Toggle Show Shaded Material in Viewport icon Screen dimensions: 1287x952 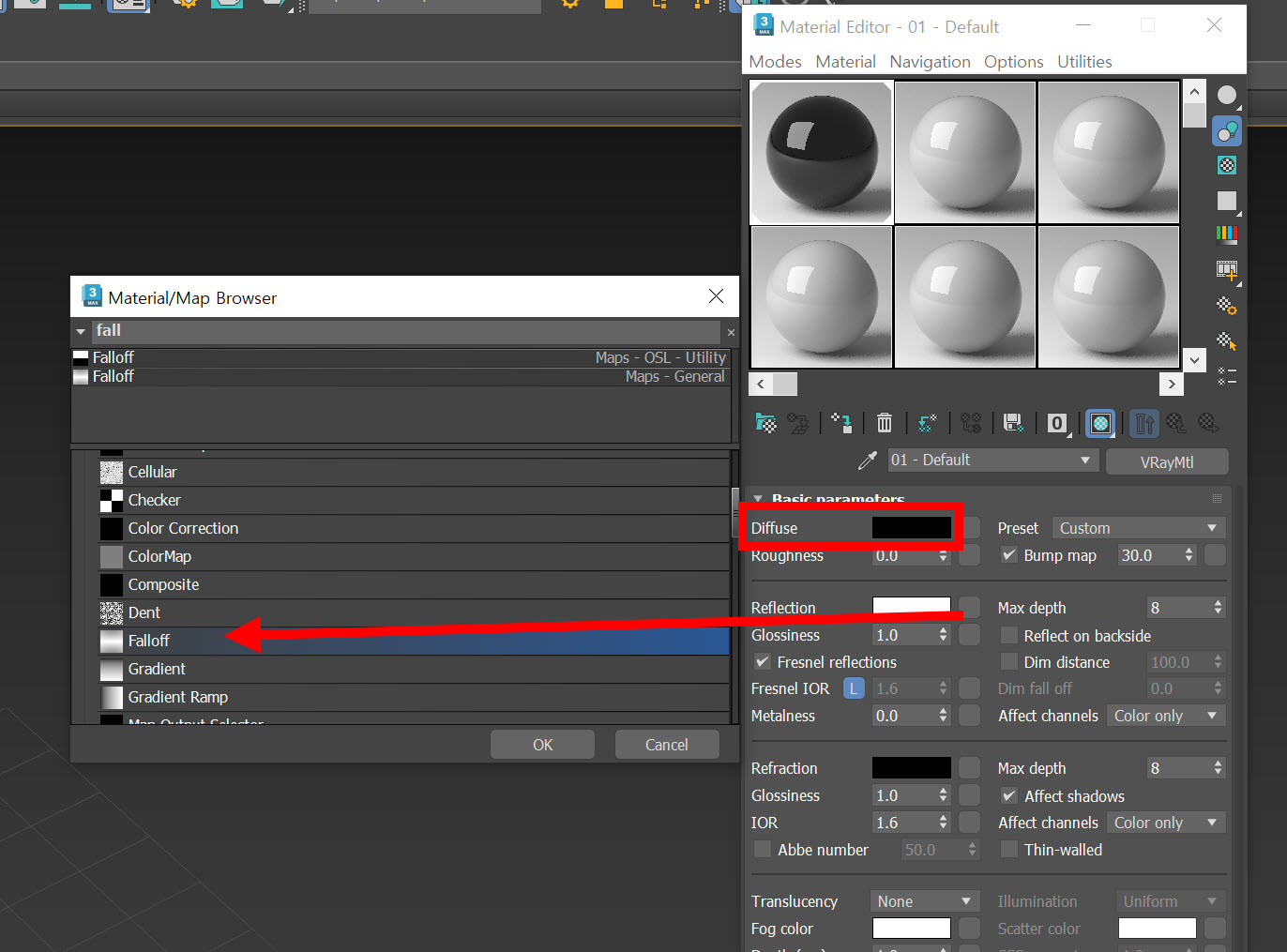pyautogui.click(x=1100, y=423)
